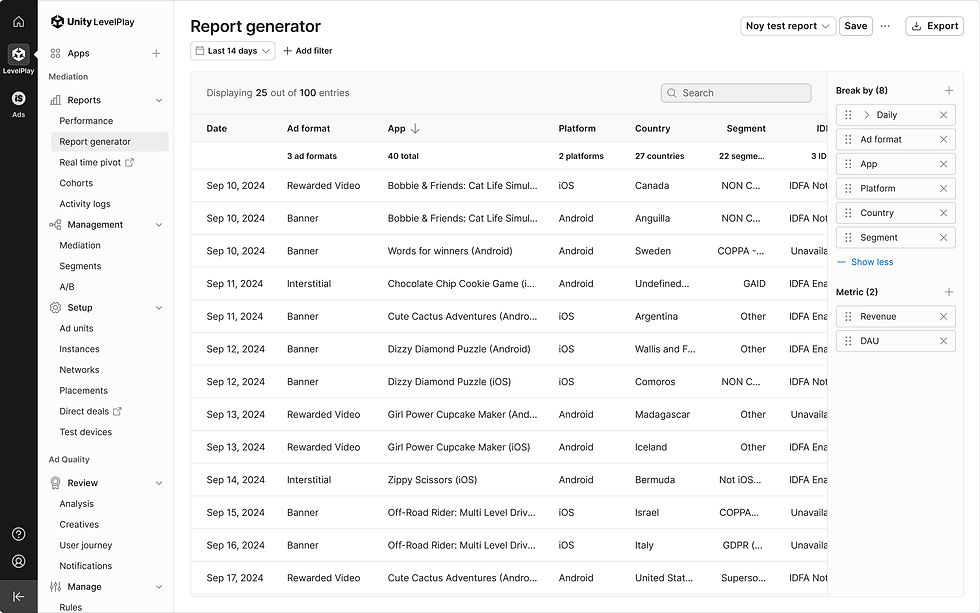Focus the table Search field
This screenshot has height=613, width=980.
point(736,93)
